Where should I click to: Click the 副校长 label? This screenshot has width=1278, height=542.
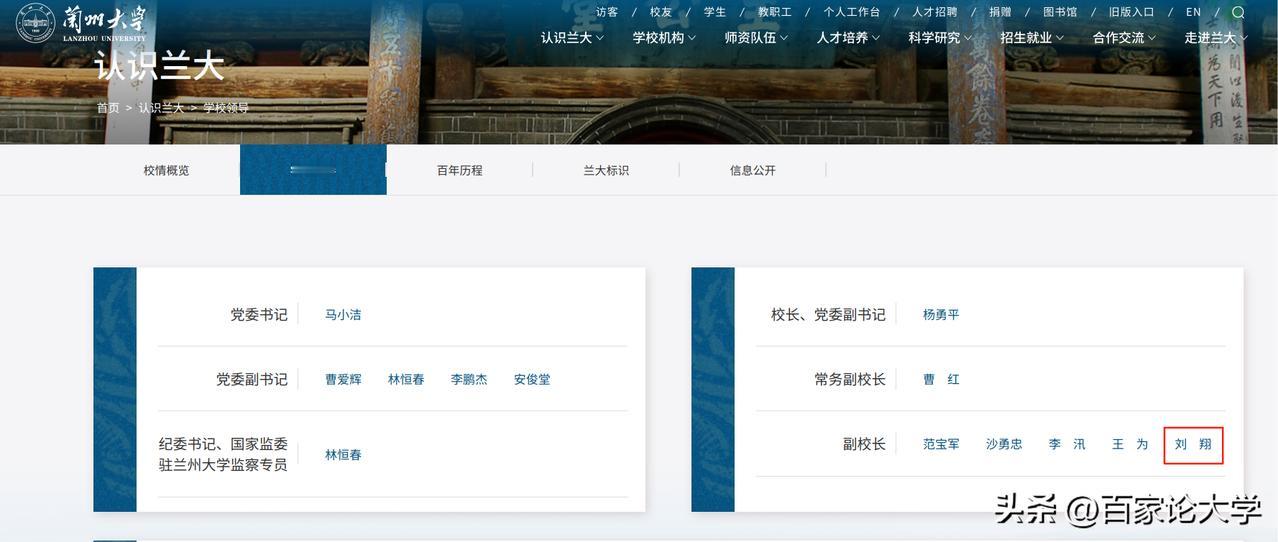coord(864,444)
